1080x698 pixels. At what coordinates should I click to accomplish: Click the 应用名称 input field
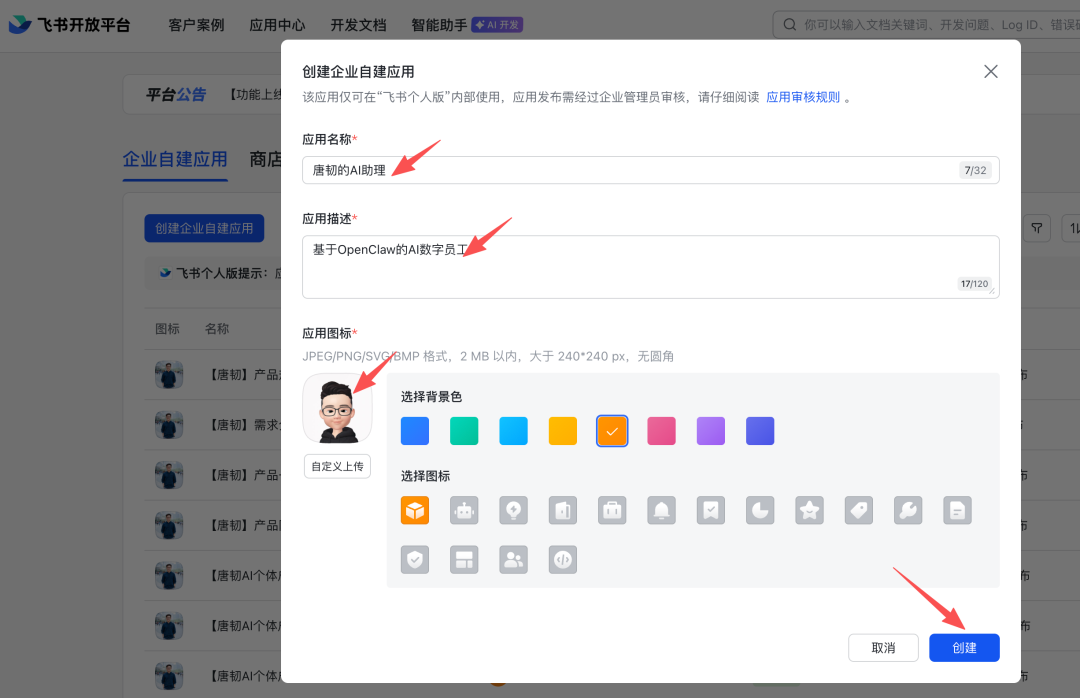click(x=650, y=170)
